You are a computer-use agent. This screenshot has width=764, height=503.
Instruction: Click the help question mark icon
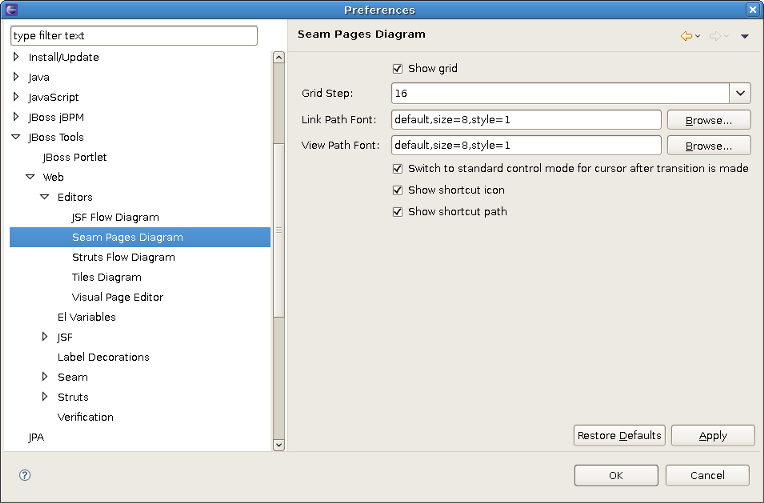coord(25,475)
